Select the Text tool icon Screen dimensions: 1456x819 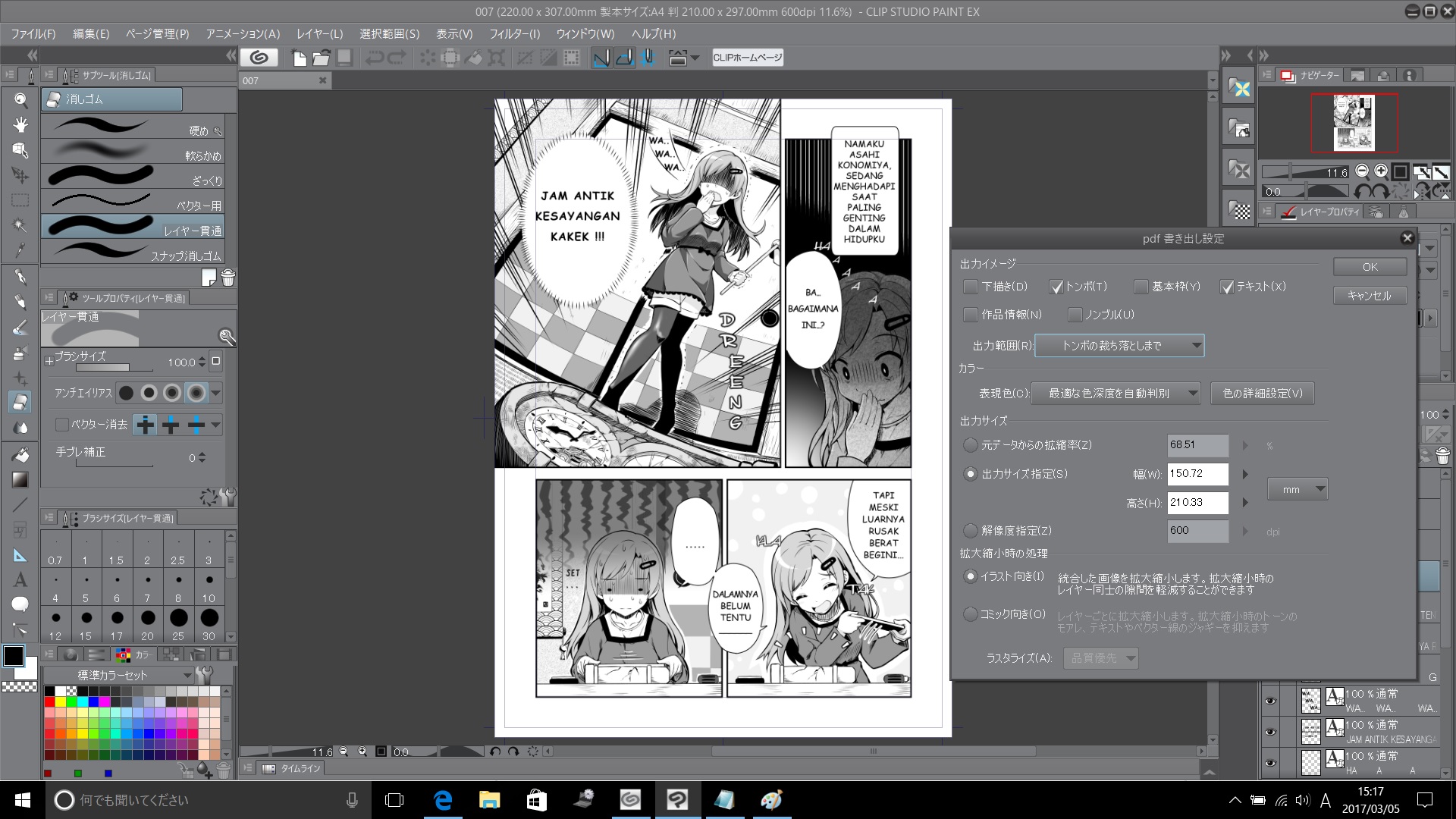pyautogui.click(x=20, y=580)
